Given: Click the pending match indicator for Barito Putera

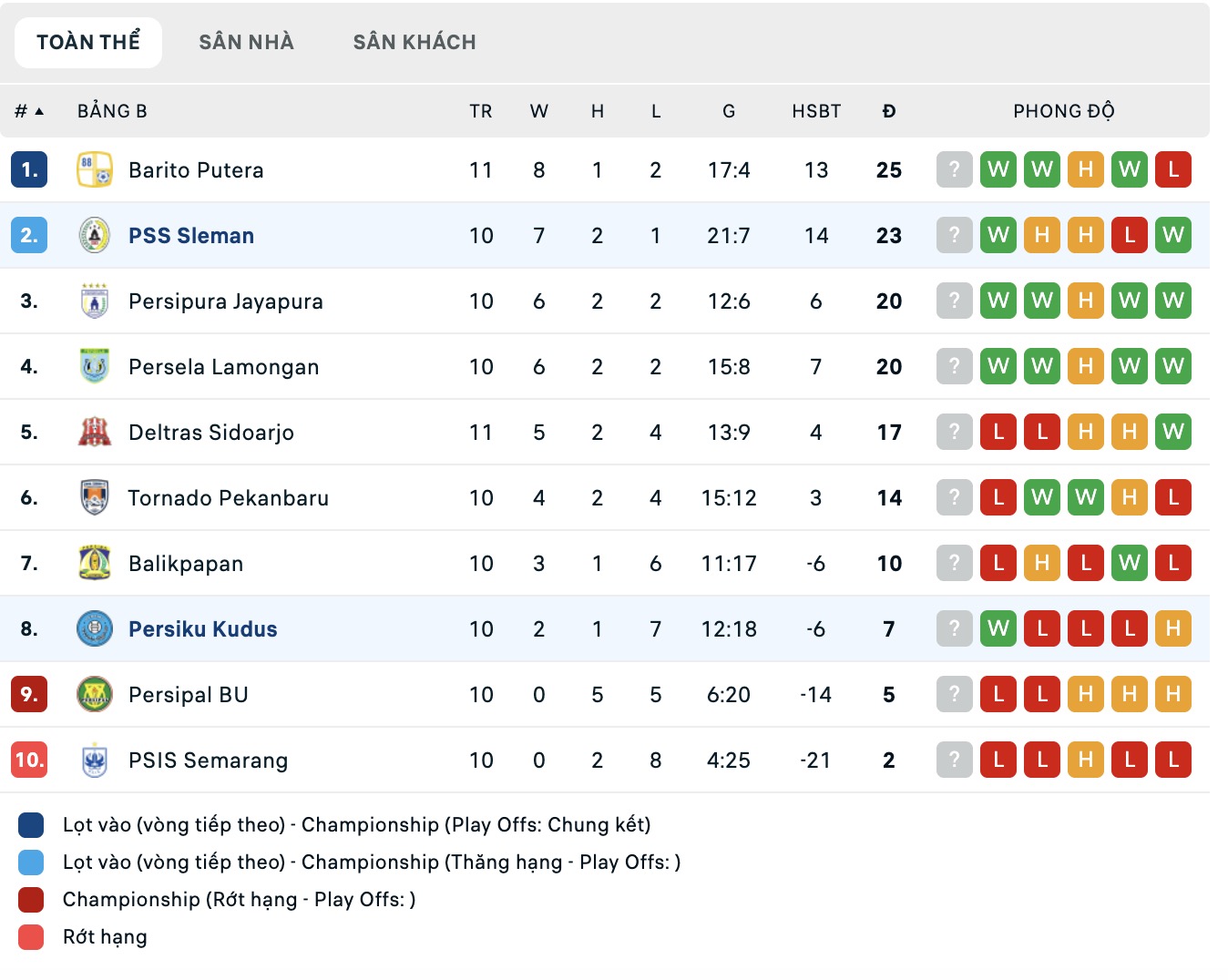Looking at the screenshot, I should click(953, 169).
